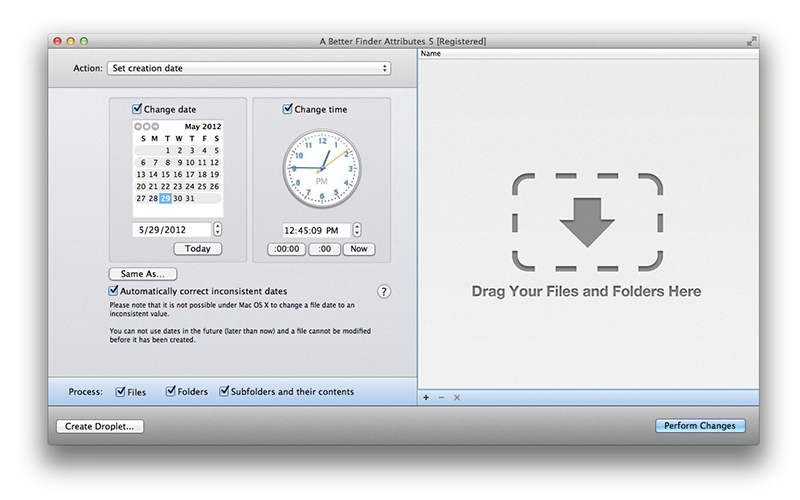Go to previous month in calendar
This screenshot has width=800, height=500.
point(138,127)
